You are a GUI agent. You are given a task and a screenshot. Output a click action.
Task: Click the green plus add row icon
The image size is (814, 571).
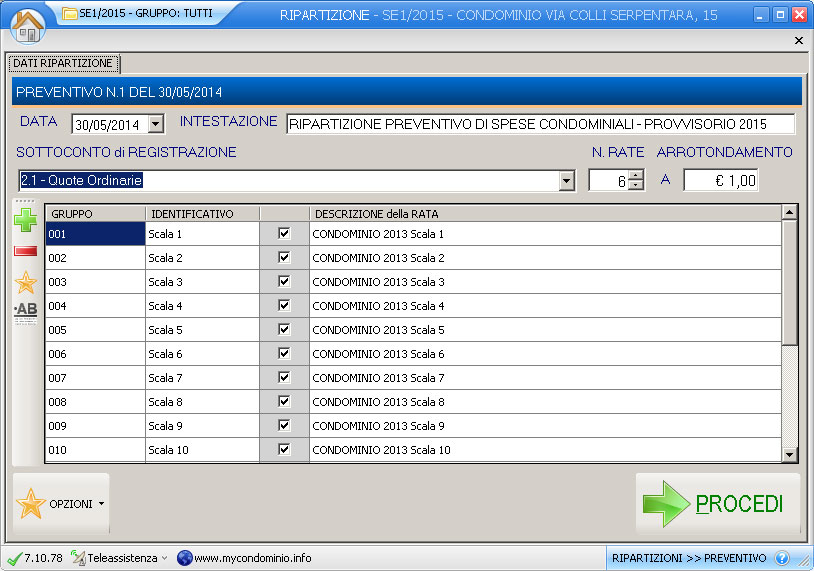click(x=26, y=220)
